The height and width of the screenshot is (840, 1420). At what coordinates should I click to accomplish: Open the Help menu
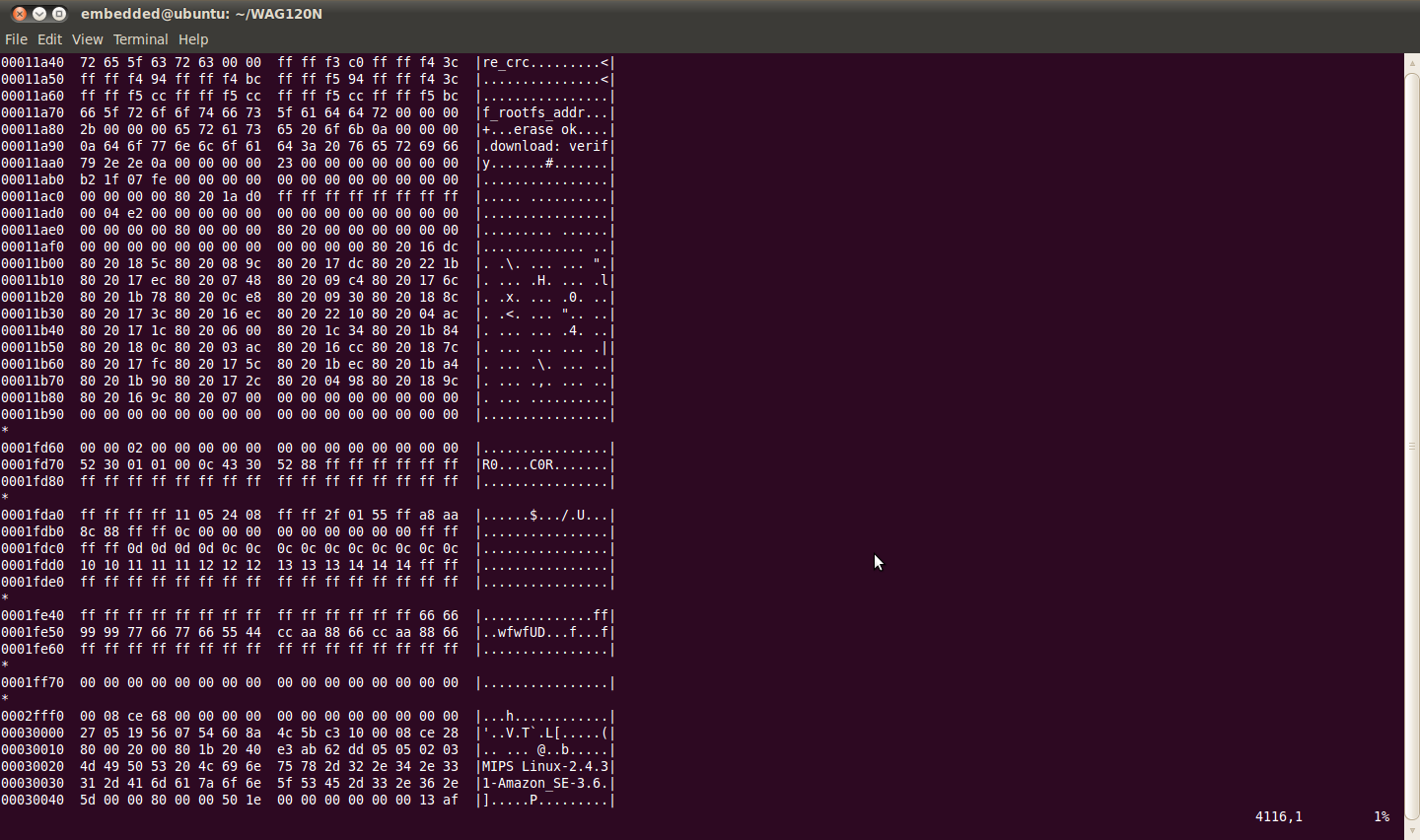[193, 39]
